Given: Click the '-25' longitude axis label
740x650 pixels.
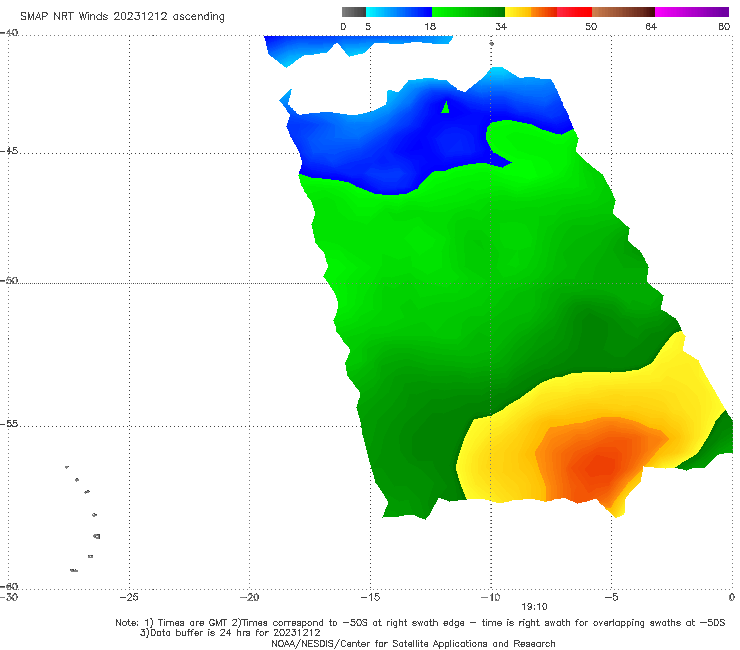Looking at the screenshot, I should (x=129, y=597).
